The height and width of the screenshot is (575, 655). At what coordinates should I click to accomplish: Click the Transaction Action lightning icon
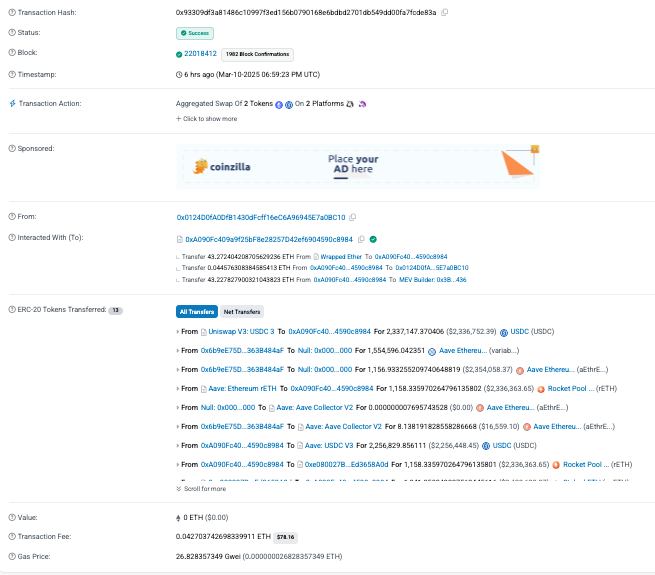[13, 104]
